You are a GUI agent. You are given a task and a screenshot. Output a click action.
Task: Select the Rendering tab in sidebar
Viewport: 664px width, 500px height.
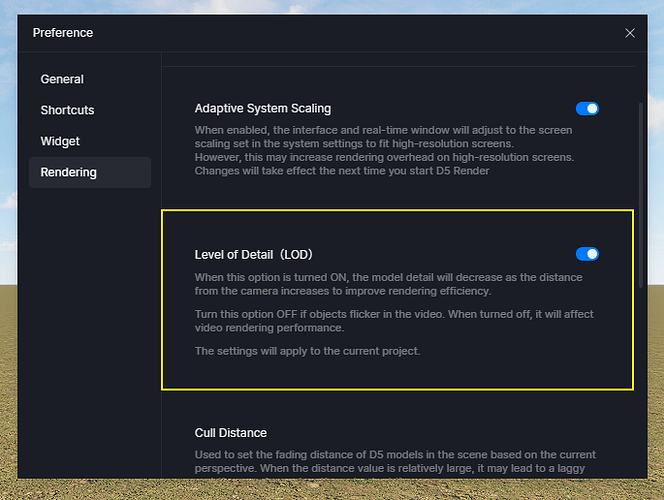90,172
